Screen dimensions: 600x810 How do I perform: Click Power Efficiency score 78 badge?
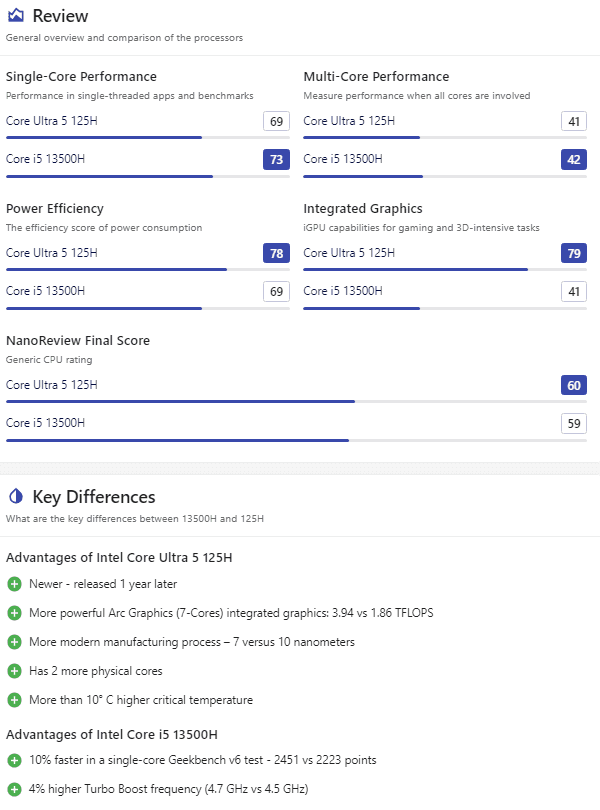[x=276, y=253]
